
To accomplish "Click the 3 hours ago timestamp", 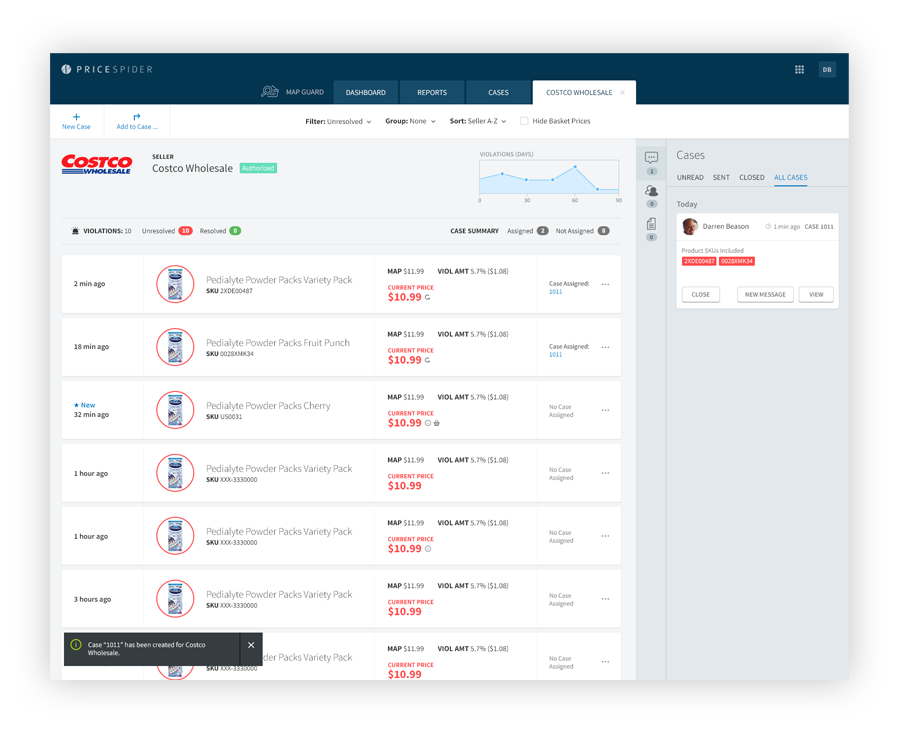I will tap(92, 599).
